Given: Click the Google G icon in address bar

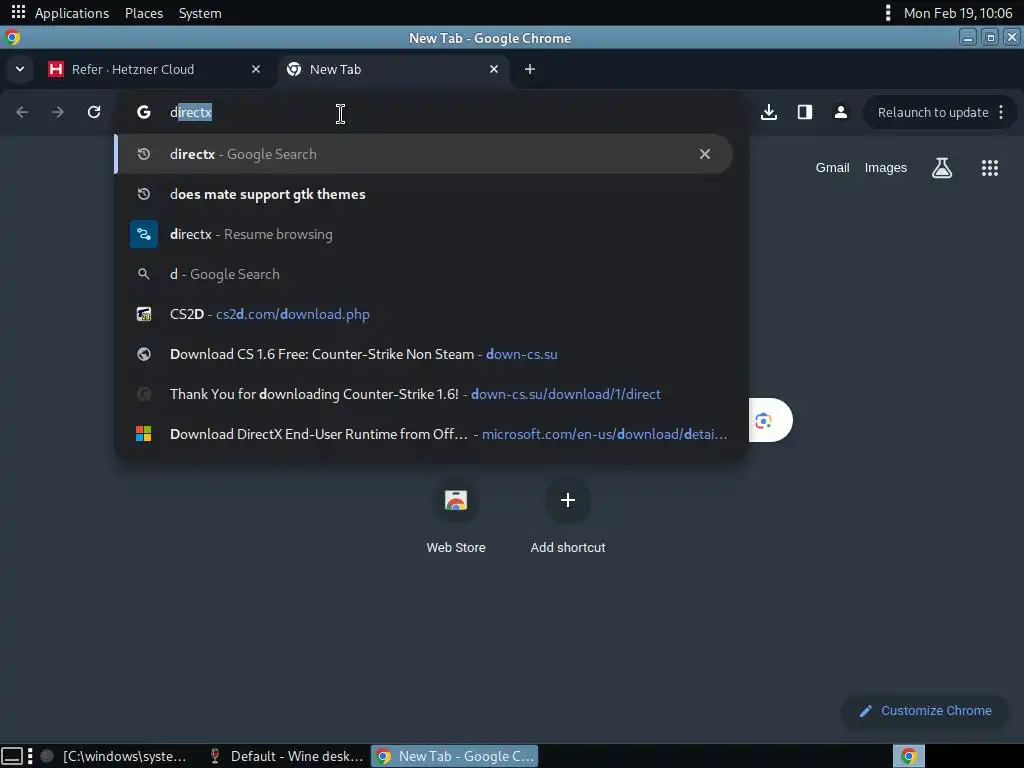Looking at the screenshot, I should 144,112.
